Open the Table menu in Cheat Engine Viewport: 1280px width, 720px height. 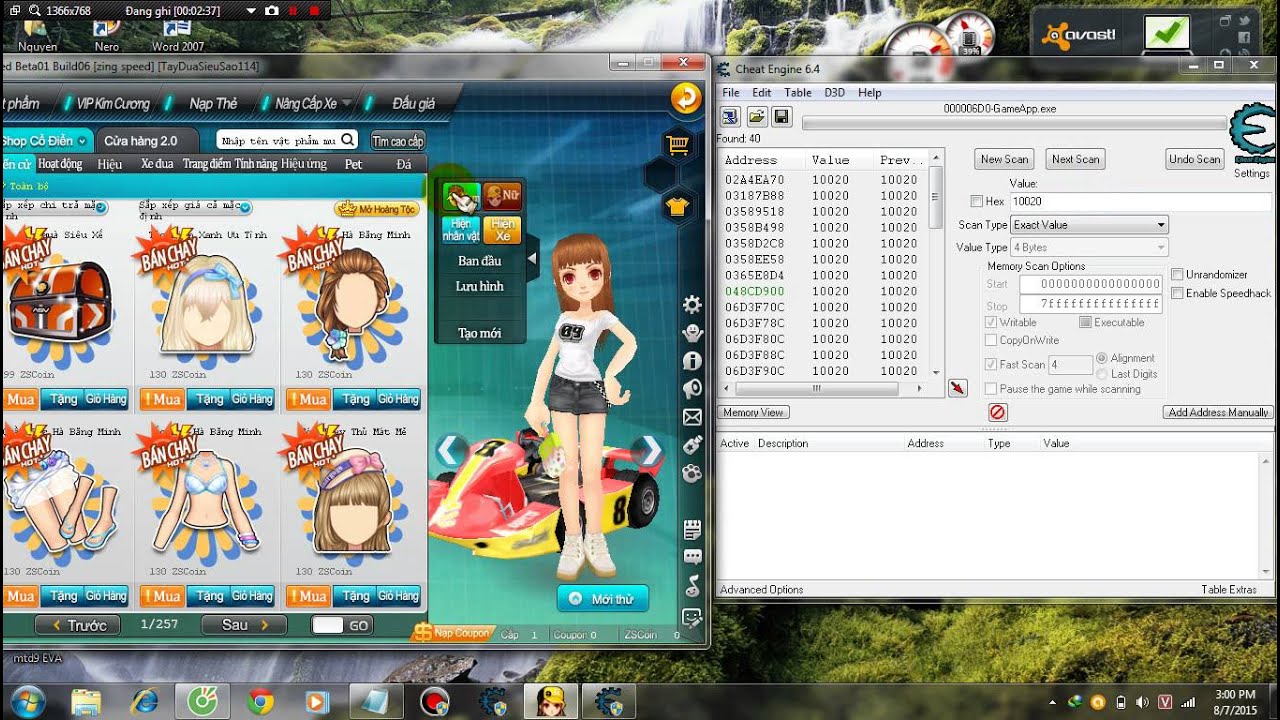point(798,93)
